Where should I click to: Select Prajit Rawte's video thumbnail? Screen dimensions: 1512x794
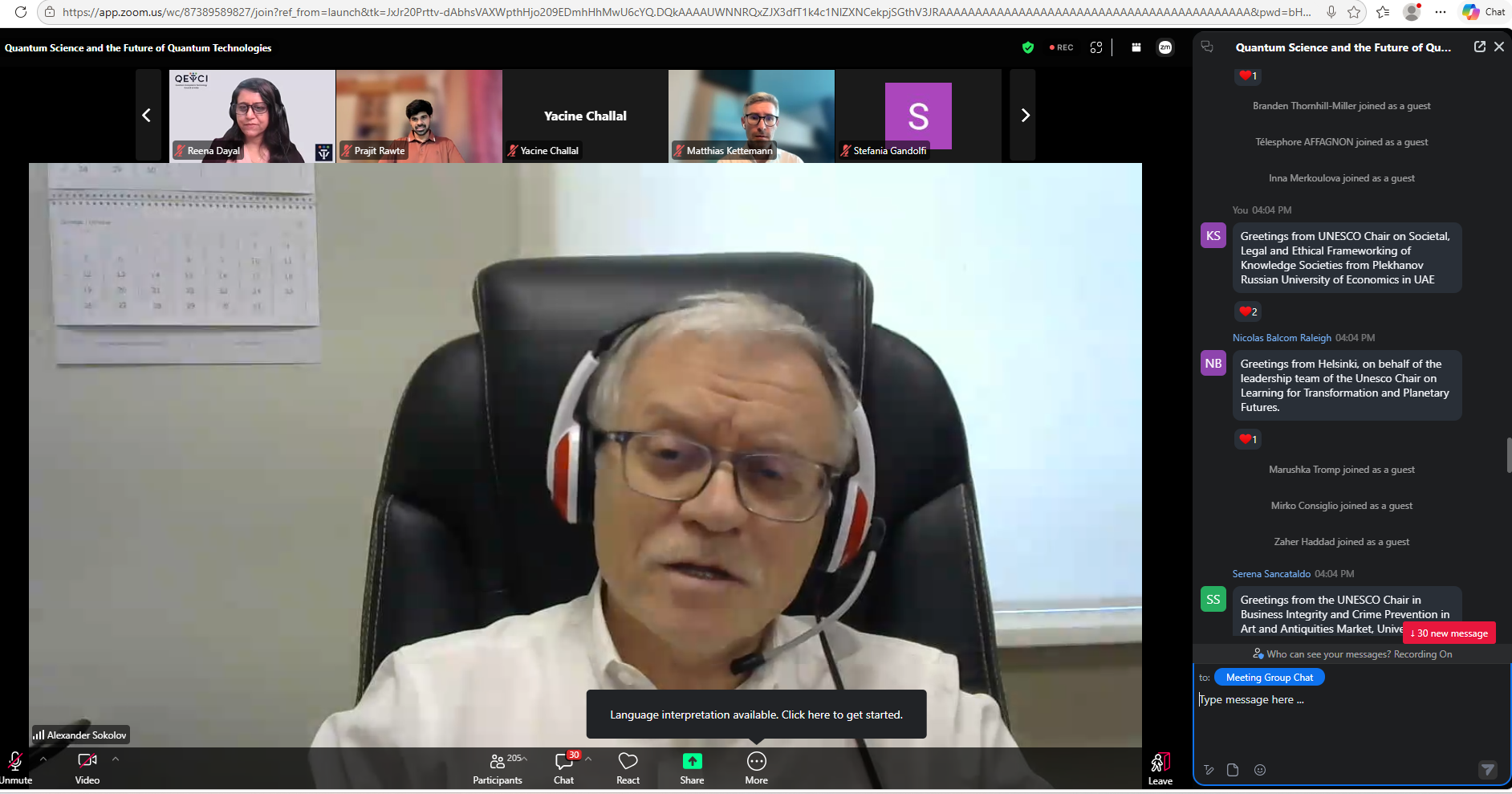click(419, 116)
